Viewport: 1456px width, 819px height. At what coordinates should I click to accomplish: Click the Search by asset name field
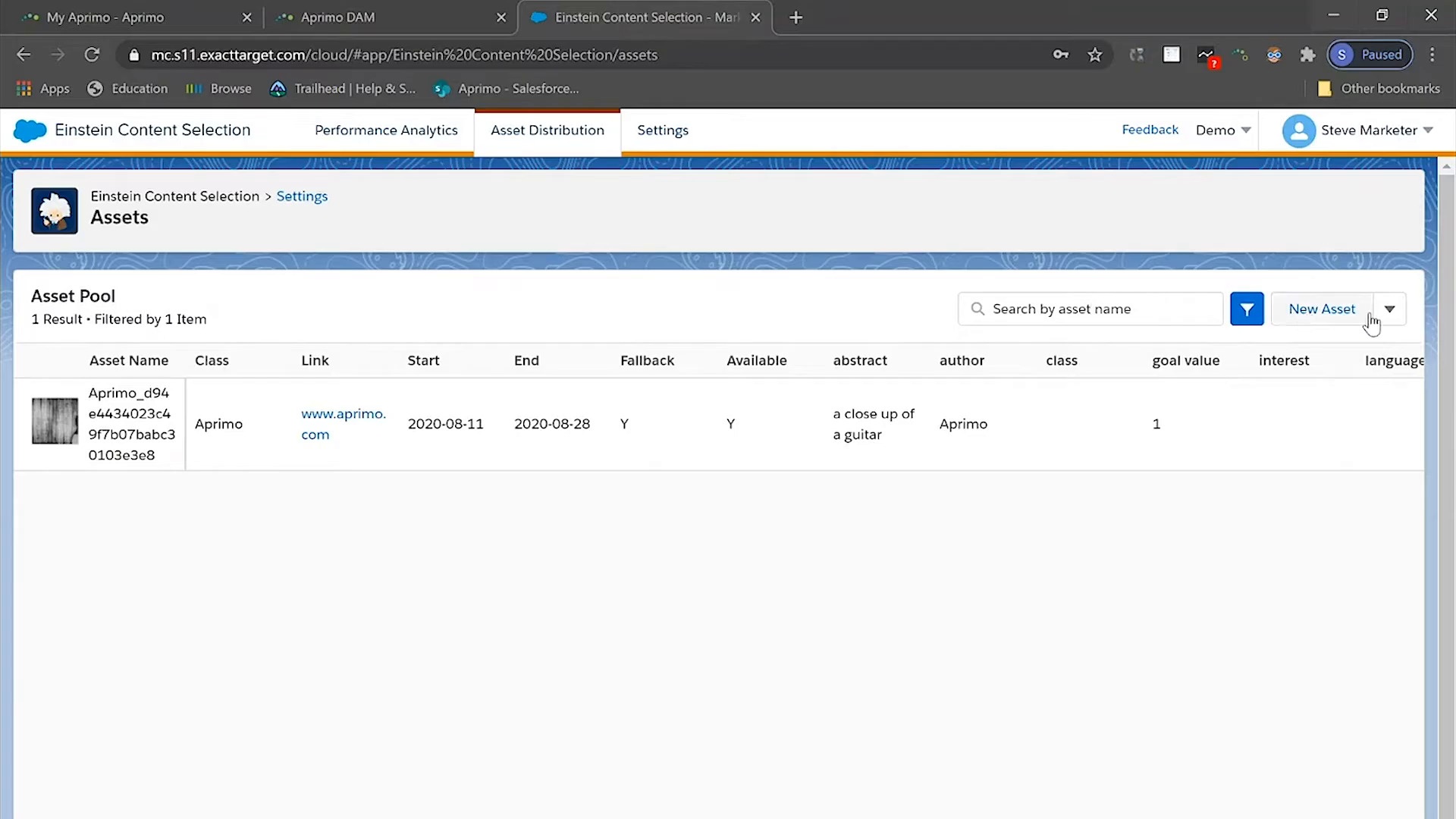point(1090,309)
